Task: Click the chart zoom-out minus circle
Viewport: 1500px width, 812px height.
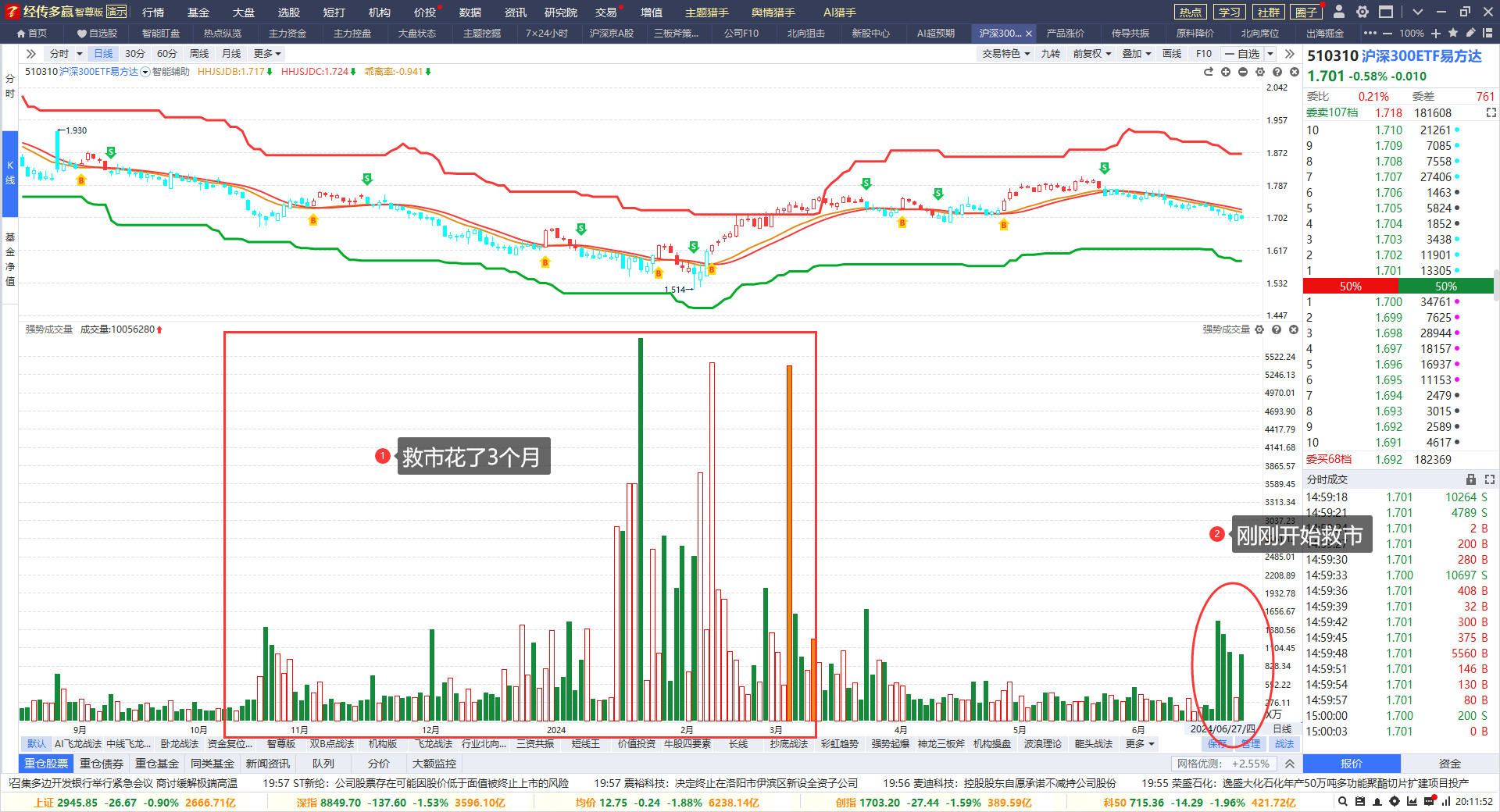Action: click(x=1243, y=72)
